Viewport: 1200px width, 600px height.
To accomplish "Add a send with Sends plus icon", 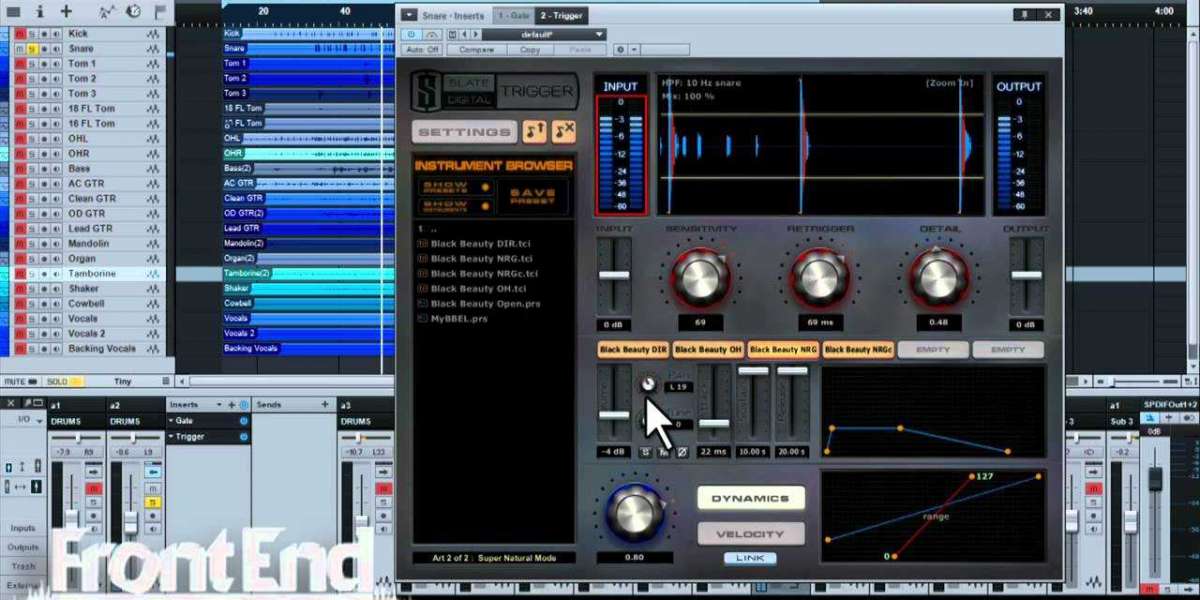I will [x=324, y=405].
